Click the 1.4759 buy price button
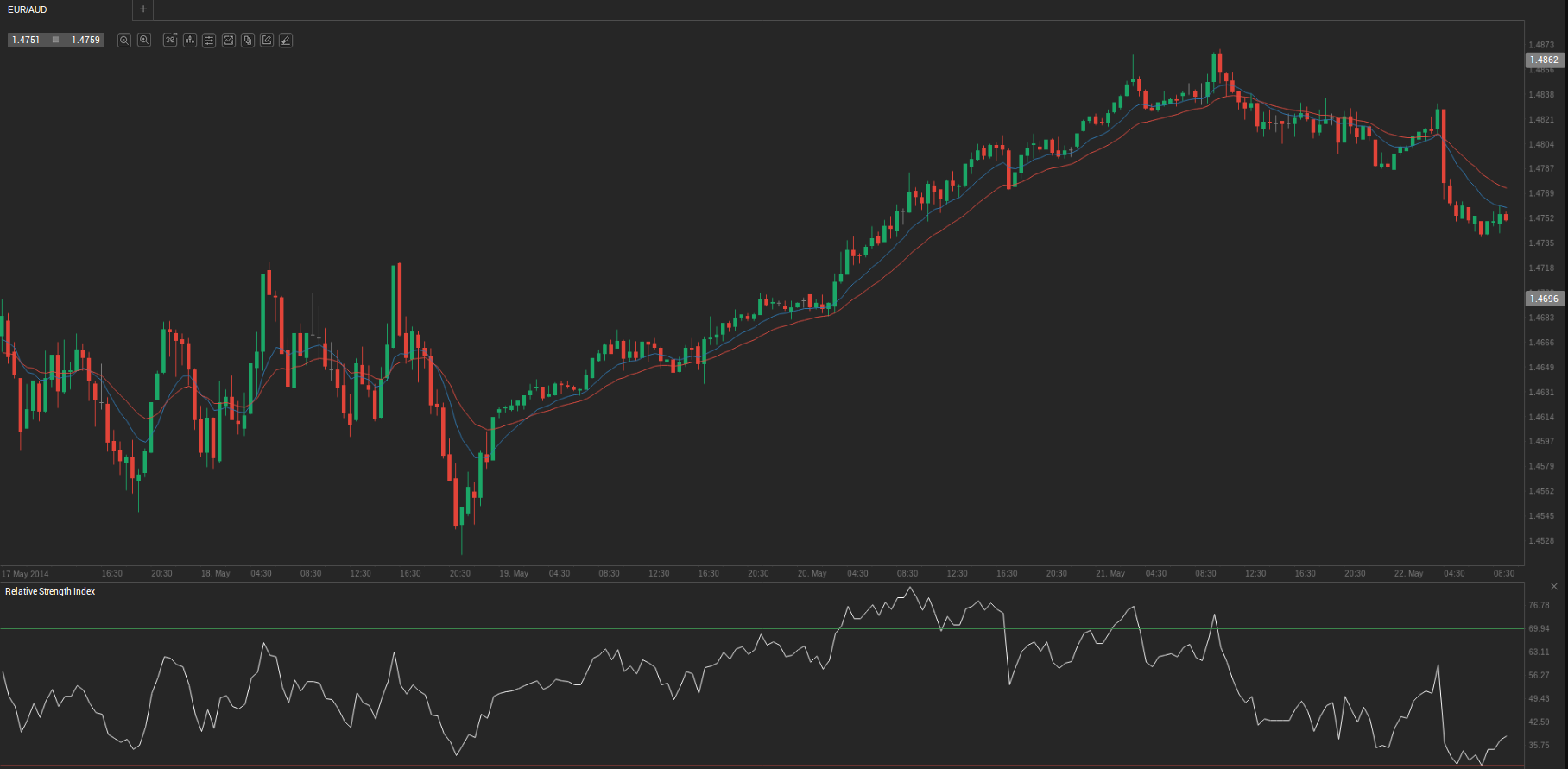Screen dimensions: 1568x769 (85, 40)
